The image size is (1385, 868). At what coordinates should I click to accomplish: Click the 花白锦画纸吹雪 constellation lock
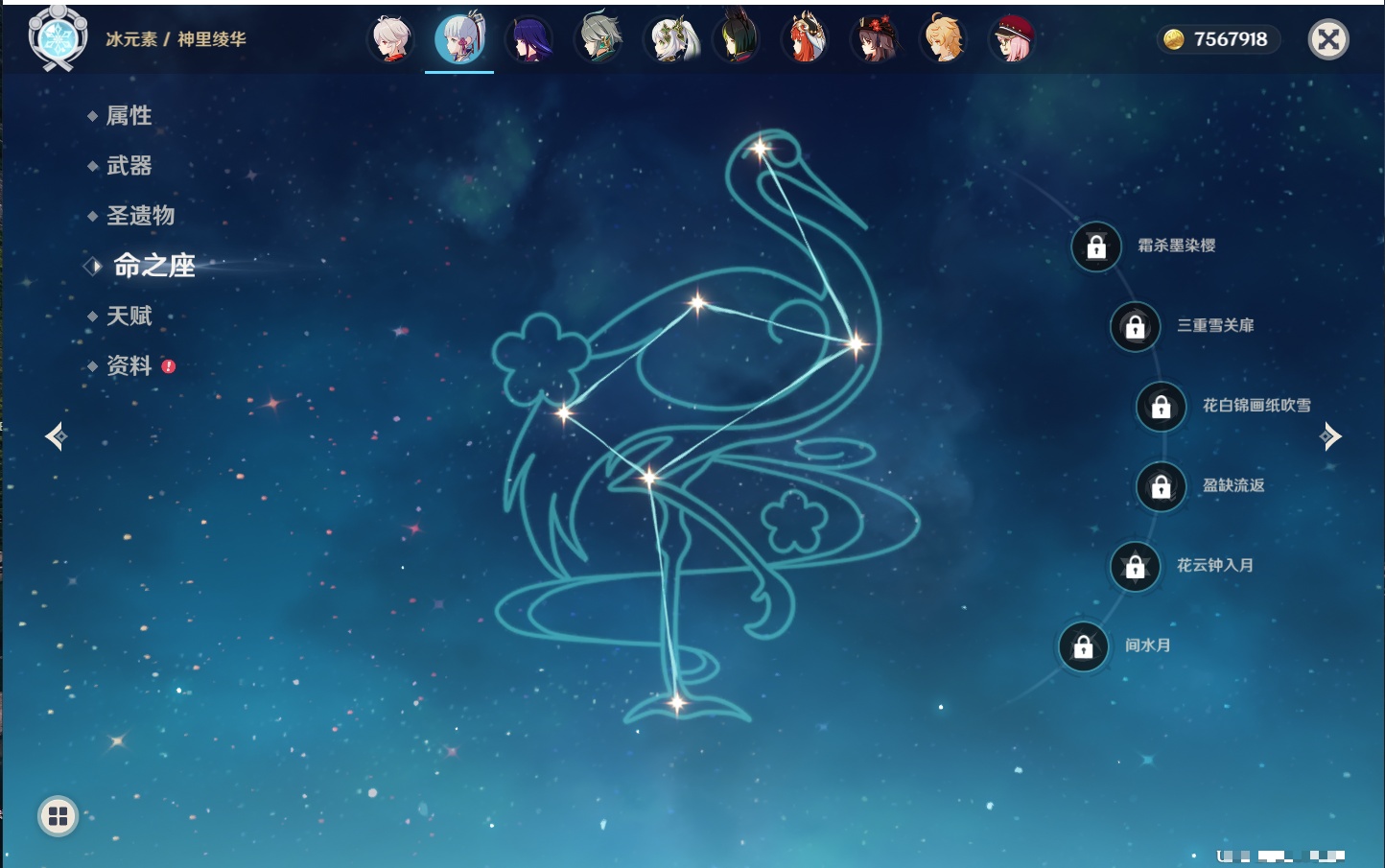1161,407
